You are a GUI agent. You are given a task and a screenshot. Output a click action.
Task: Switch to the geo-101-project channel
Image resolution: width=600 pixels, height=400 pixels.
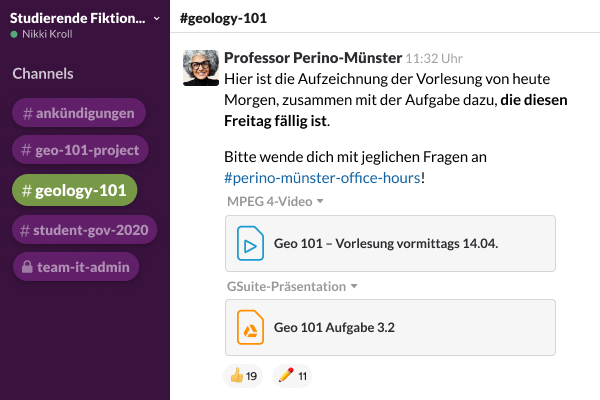click(80, 150)
